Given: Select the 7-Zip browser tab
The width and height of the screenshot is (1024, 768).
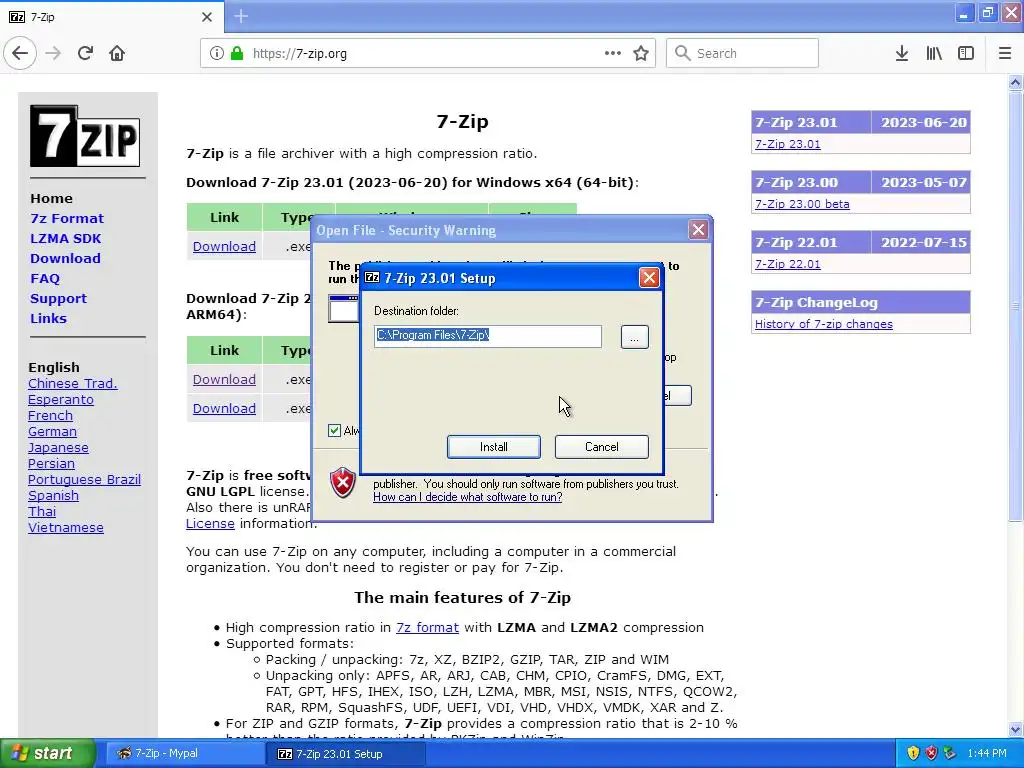Looking at the screenshot, I should click(x=112, y=17).
